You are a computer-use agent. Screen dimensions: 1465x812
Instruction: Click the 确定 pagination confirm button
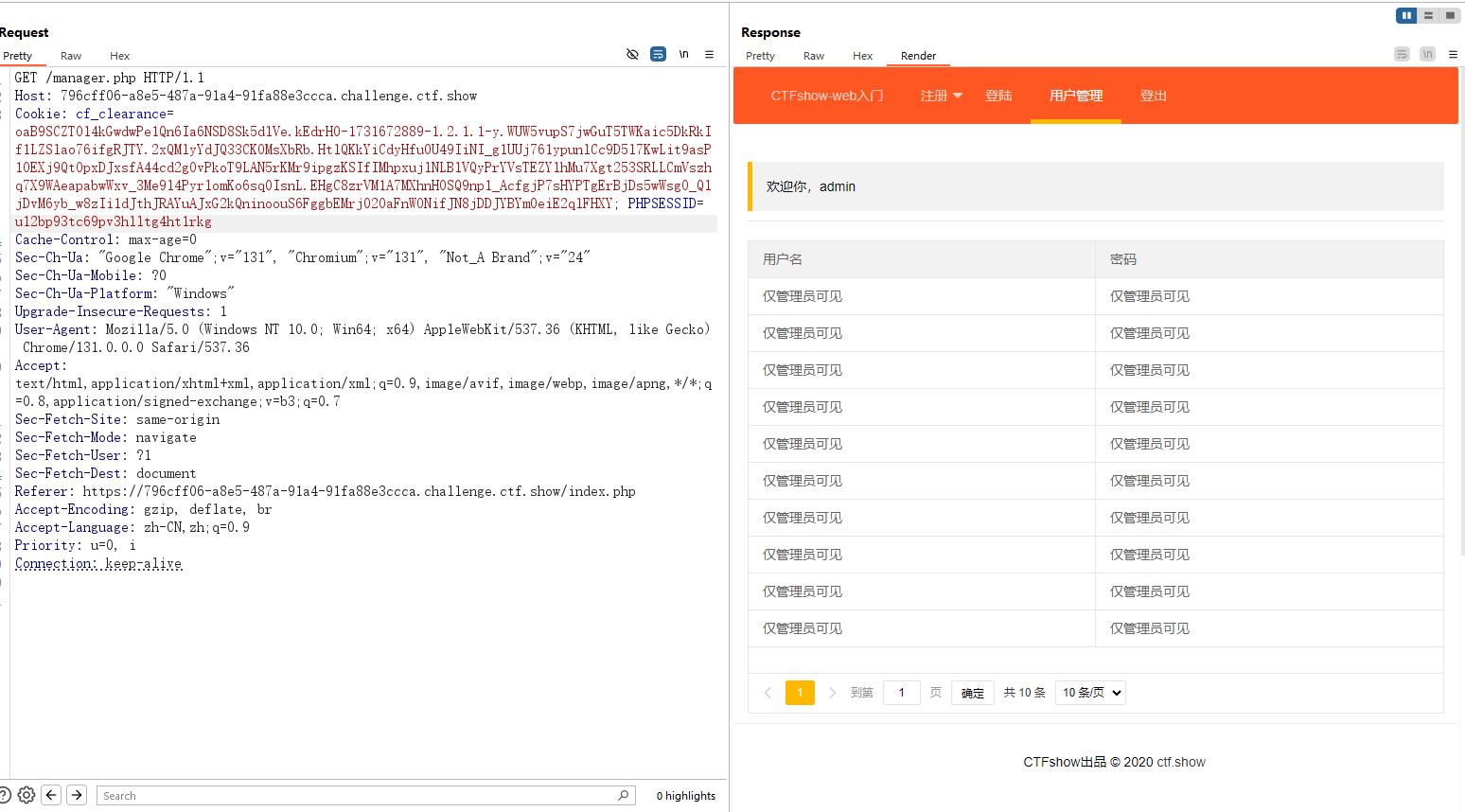coord(972,693)
